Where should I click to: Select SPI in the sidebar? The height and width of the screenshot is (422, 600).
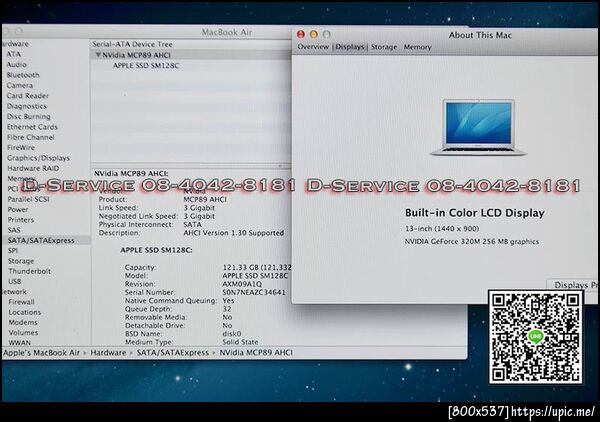point(13,251)
